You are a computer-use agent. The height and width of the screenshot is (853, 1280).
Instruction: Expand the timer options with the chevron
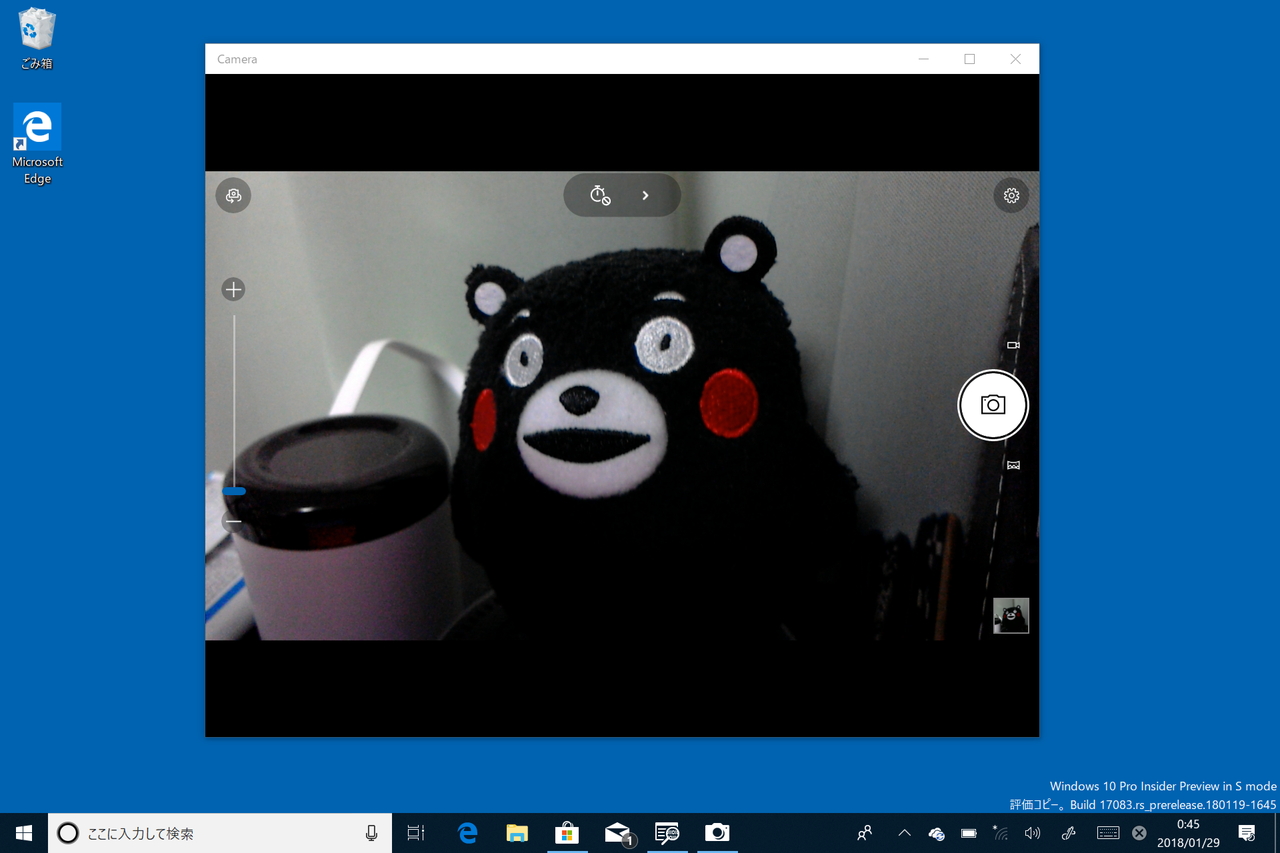click(645, 195)
